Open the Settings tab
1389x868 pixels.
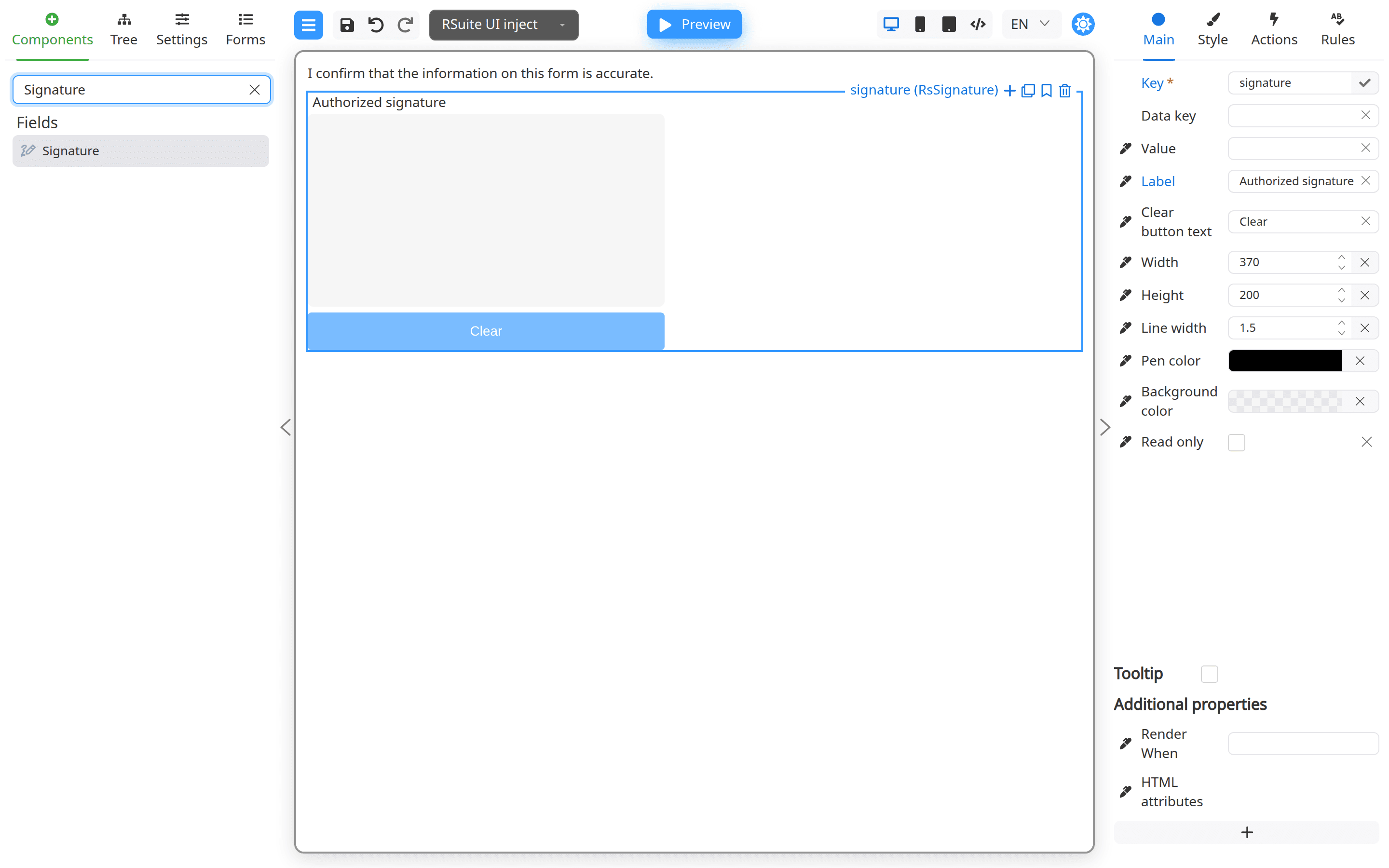click(181, 30)
